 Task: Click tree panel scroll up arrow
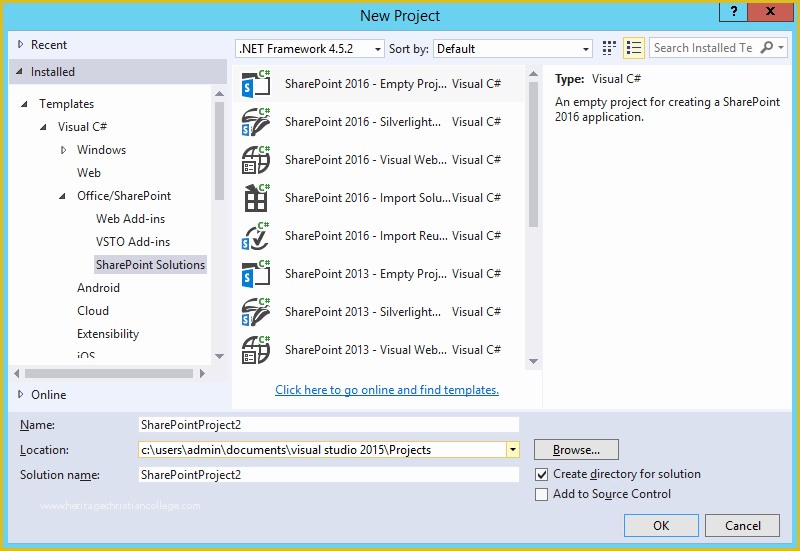point(219,93)
